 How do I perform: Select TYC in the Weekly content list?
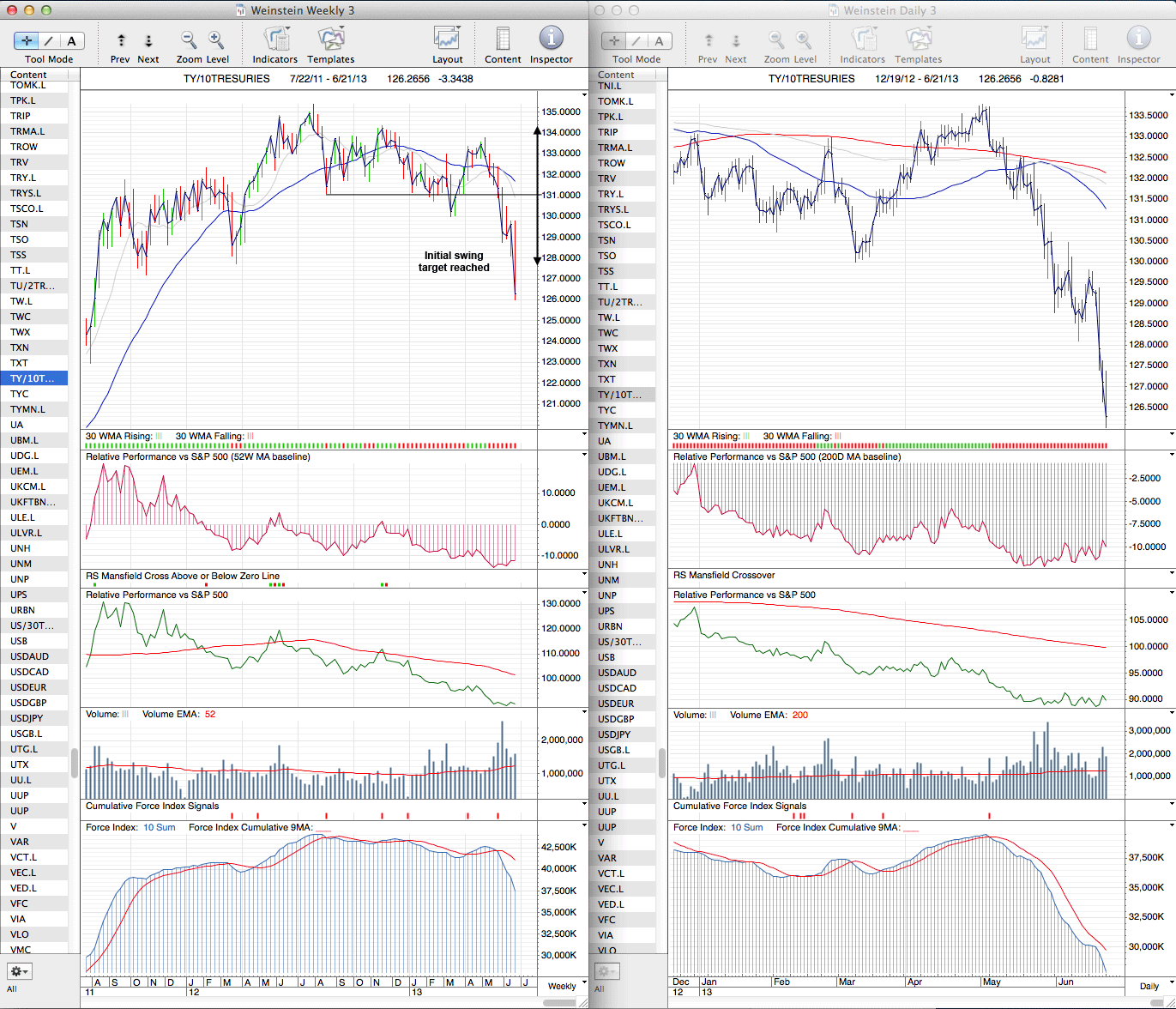click(20, 394)
